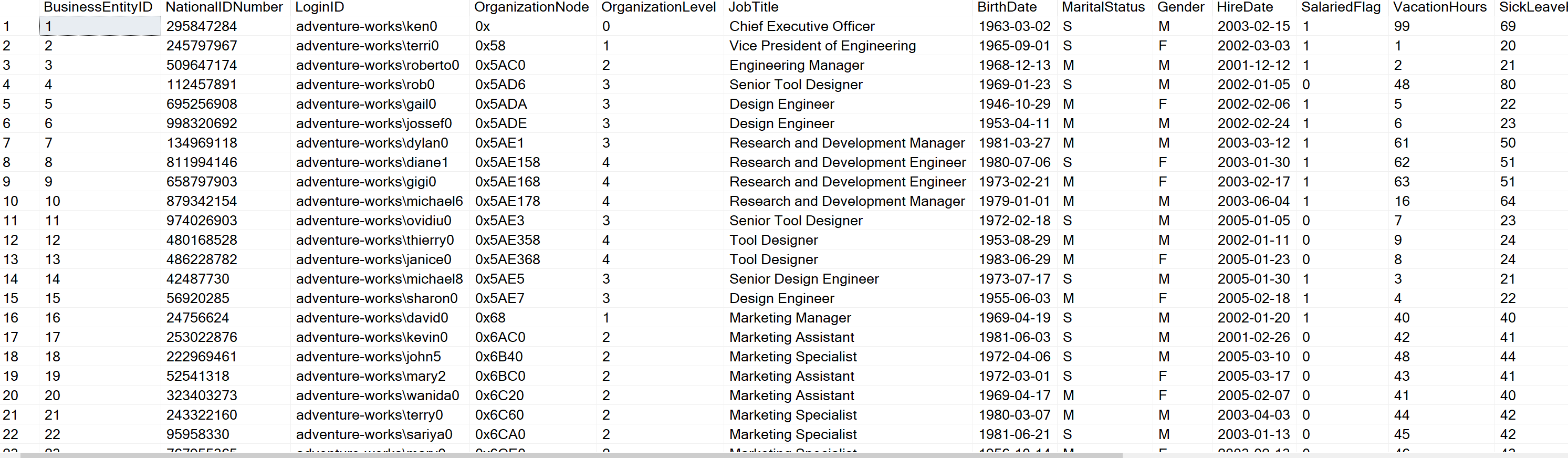Viewport: 1568px width, 458px height.
Task: Select the hire date 2005-03-17 cell
Action: click(1253, 377)
